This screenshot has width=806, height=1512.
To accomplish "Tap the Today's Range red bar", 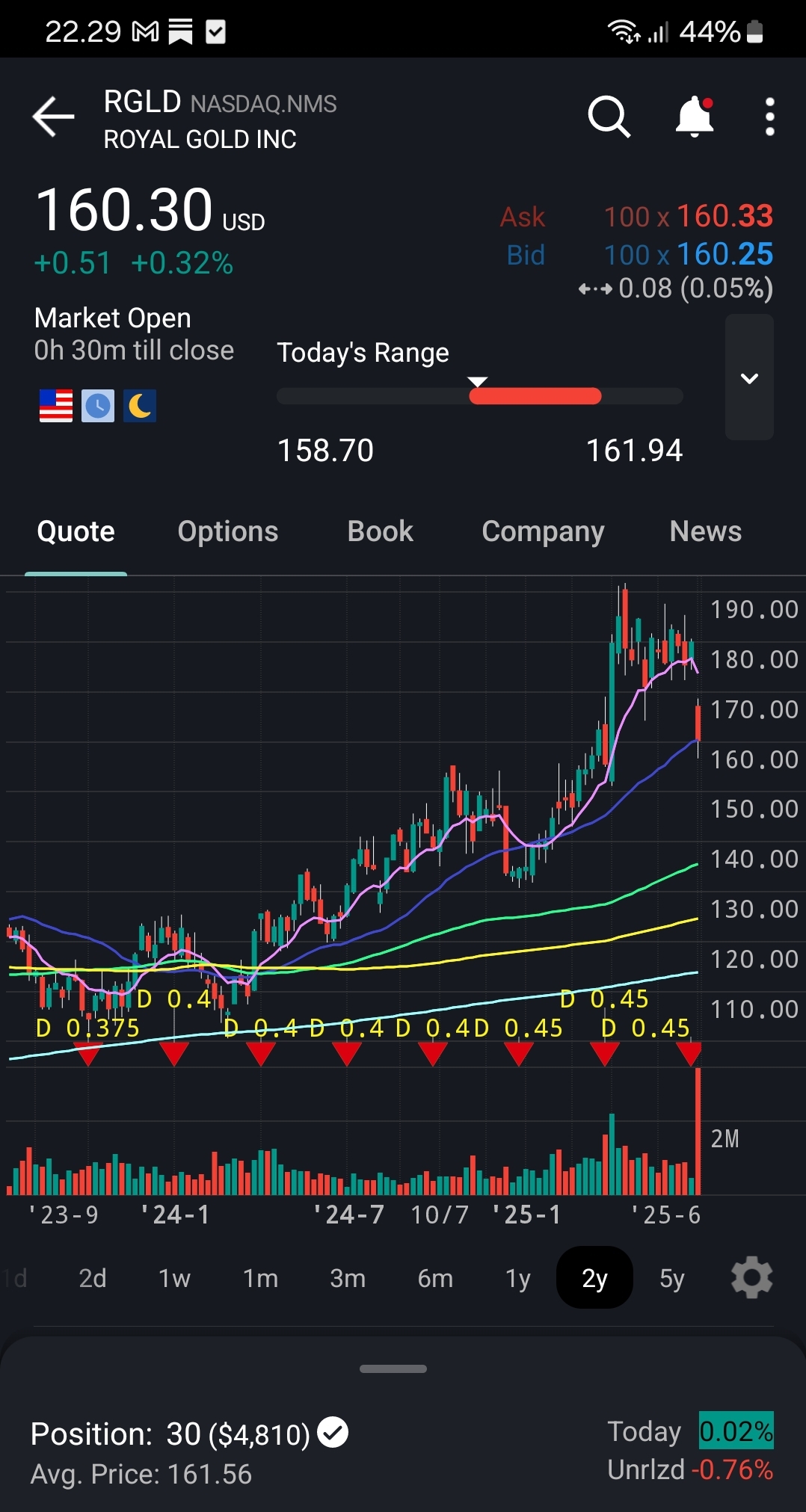I will (535, 396).
